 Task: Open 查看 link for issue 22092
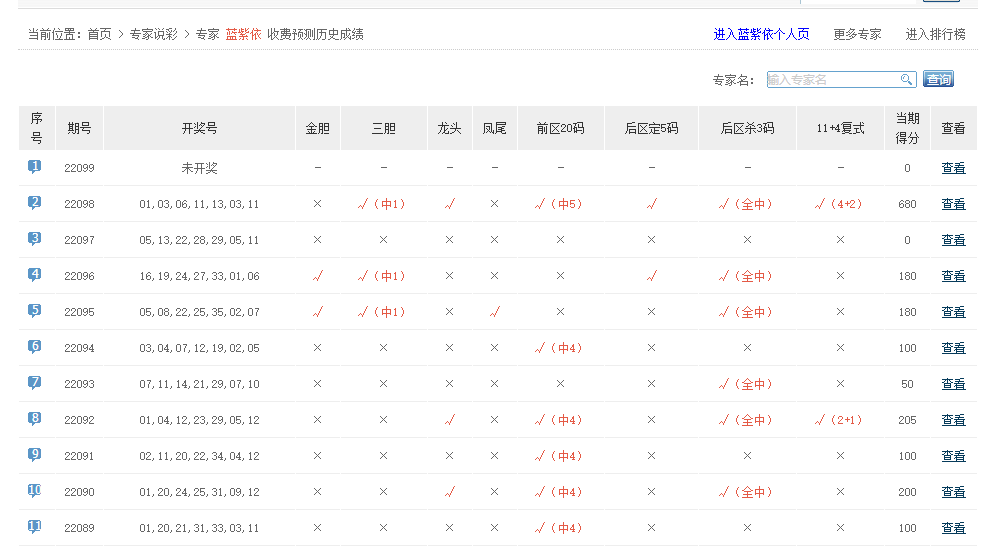(953, 420)
